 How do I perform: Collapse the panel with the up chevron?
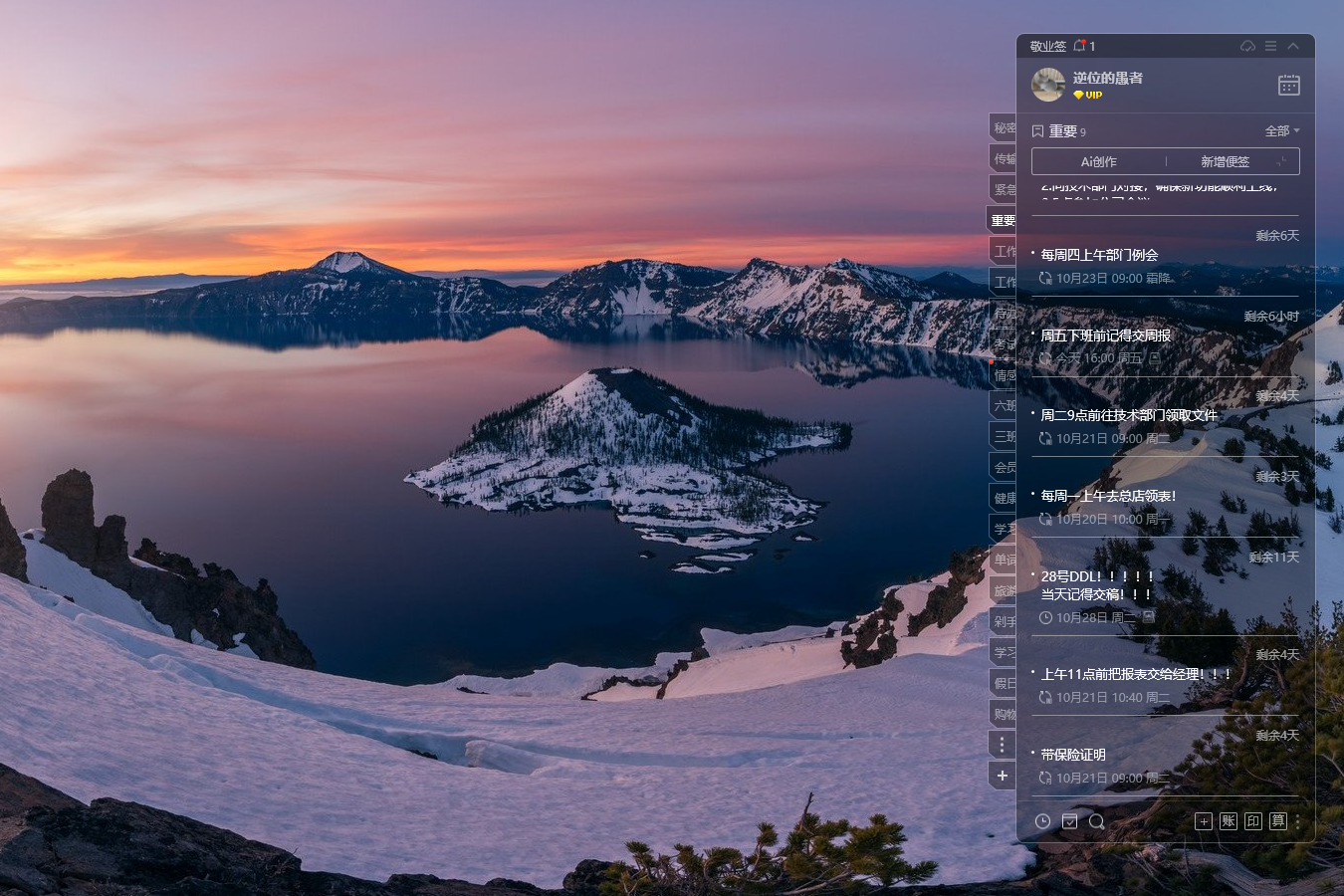coord(1293,46)
